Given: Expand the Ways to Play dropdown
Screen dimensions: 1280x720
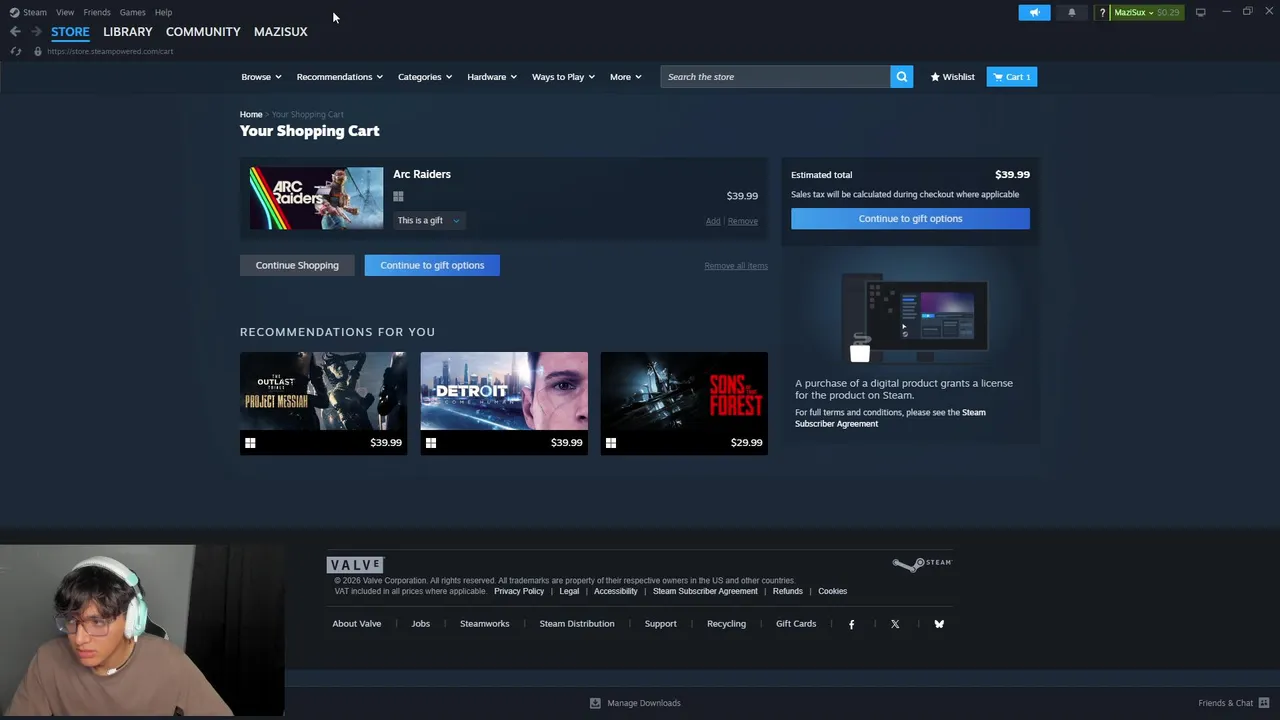Looking at the screenshot, I should point(563,77).
